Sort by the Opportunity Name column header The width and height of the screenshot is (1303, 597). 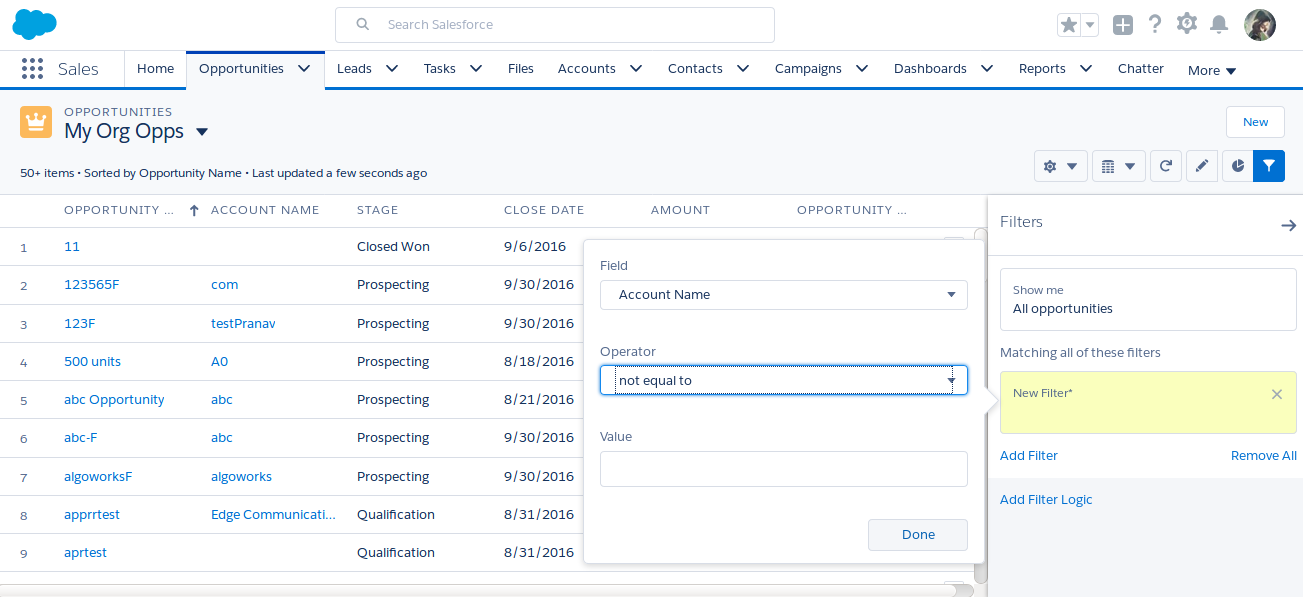pos(111,210)
